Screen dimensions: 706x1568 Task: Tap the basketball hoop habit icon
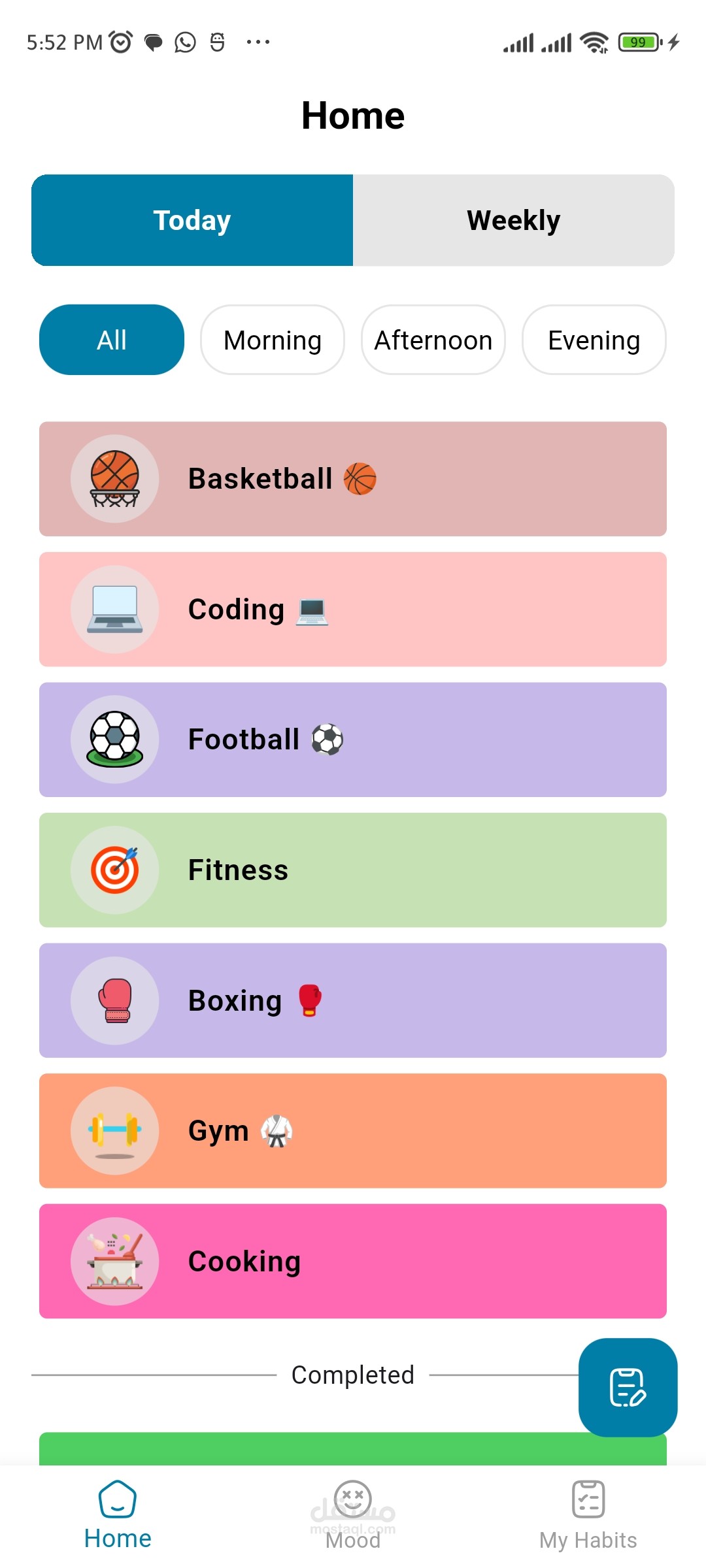pyautogui.click(x=114, y=479)
